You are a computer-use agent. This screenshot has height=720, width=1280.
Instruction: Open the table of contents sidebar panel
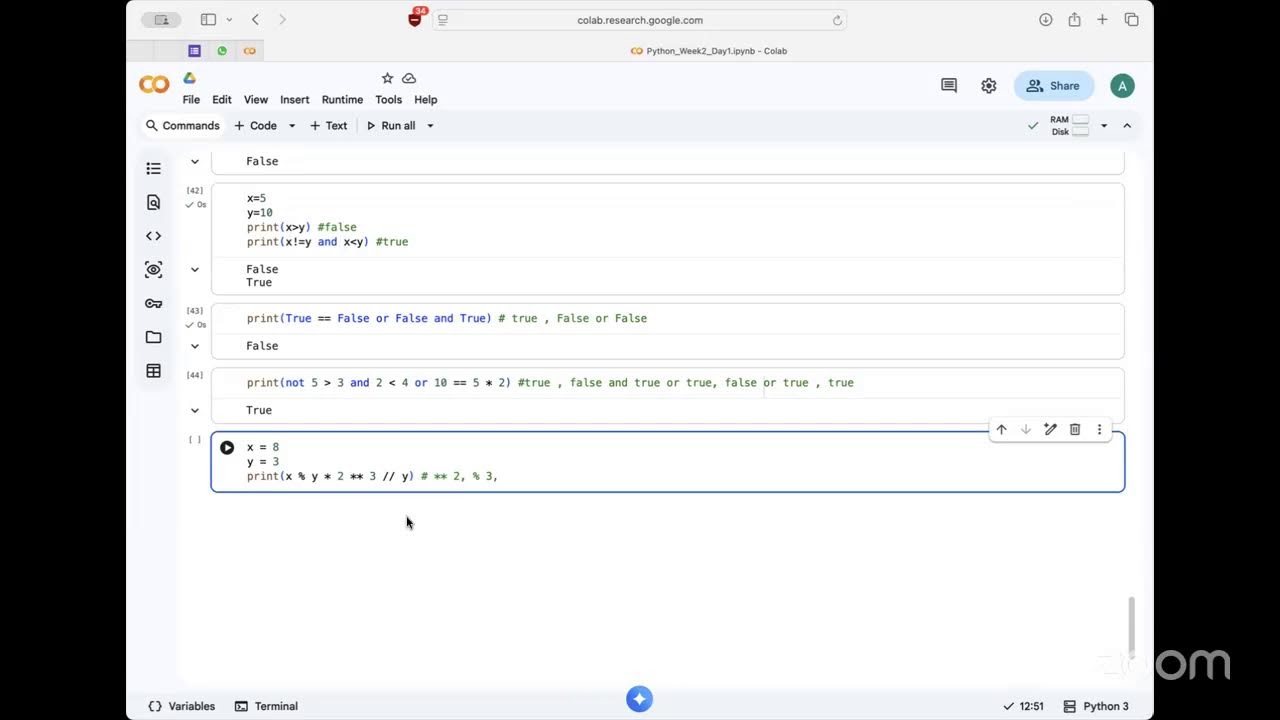tap(153, 168)
